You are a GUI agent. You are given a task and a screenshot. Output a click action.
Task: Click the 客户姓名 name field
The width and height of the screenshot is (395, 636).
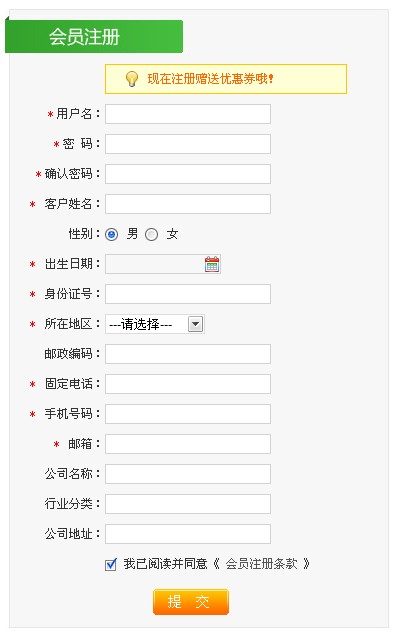(x=188, y=204)
